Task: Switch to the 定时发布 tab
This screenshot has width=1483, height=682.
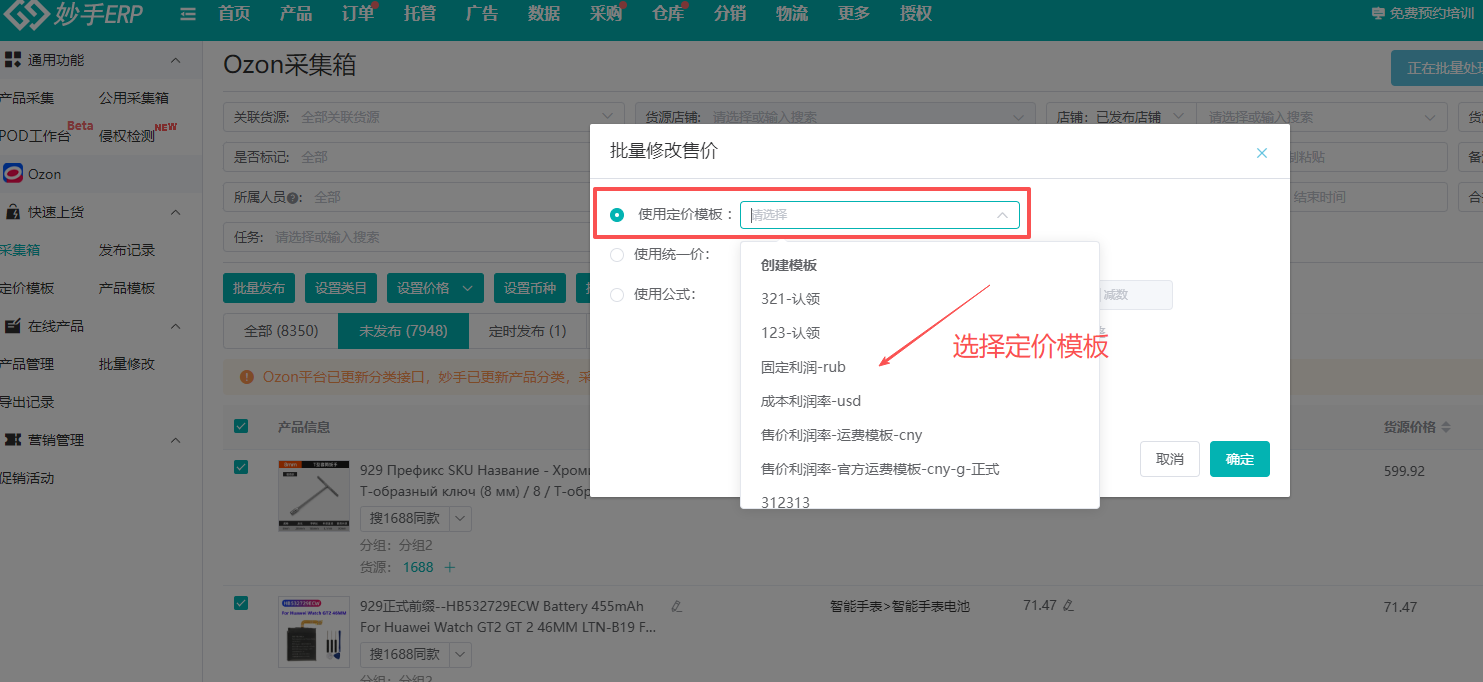Action: 527,331
